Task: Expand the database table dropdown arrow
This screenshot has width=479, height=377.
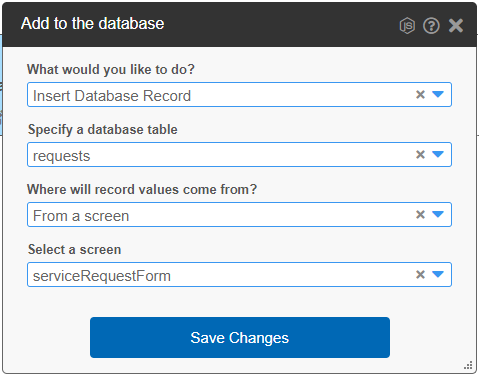Action: (438, 154)
